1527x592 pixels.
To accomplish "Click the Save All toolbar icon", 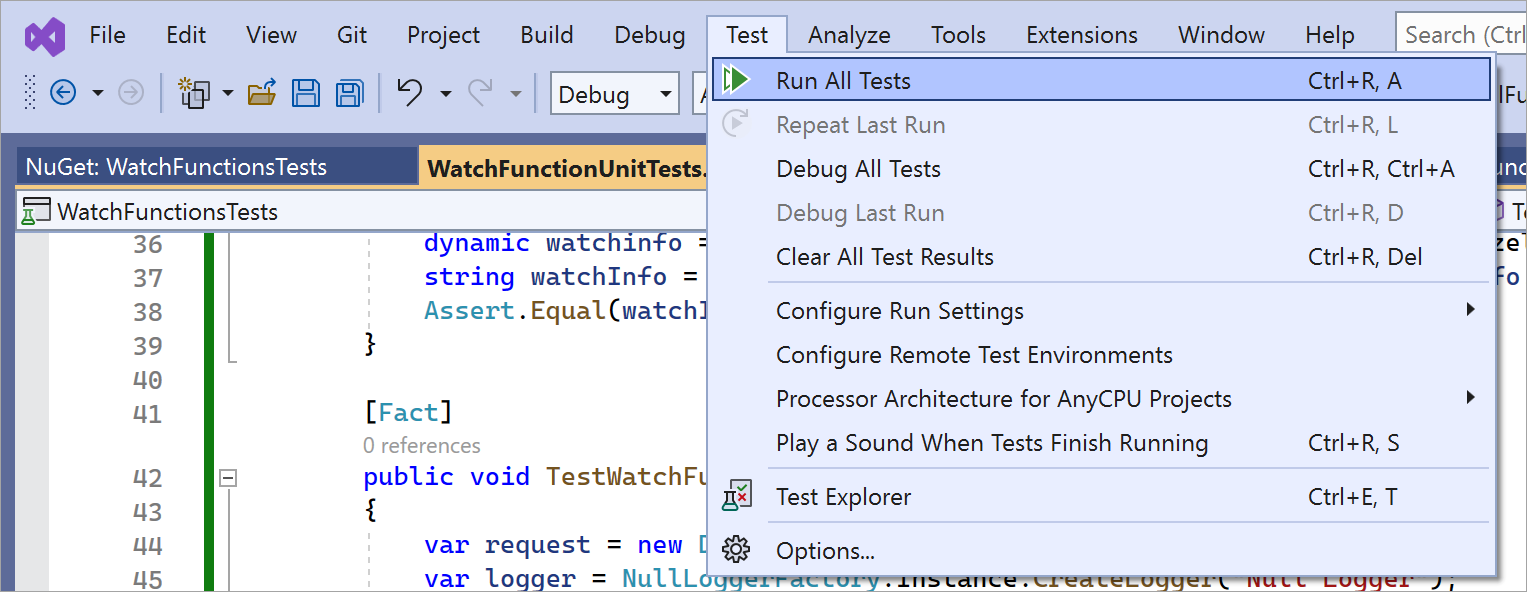I will [x=349, y=94].
